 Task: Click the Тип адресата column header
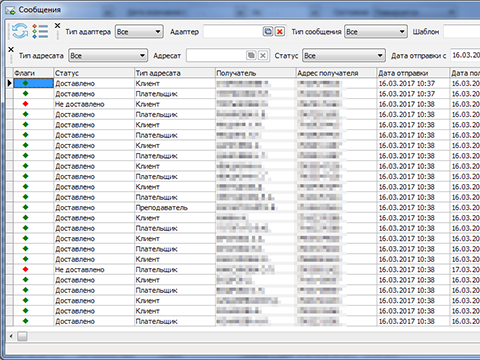[175, 73]
